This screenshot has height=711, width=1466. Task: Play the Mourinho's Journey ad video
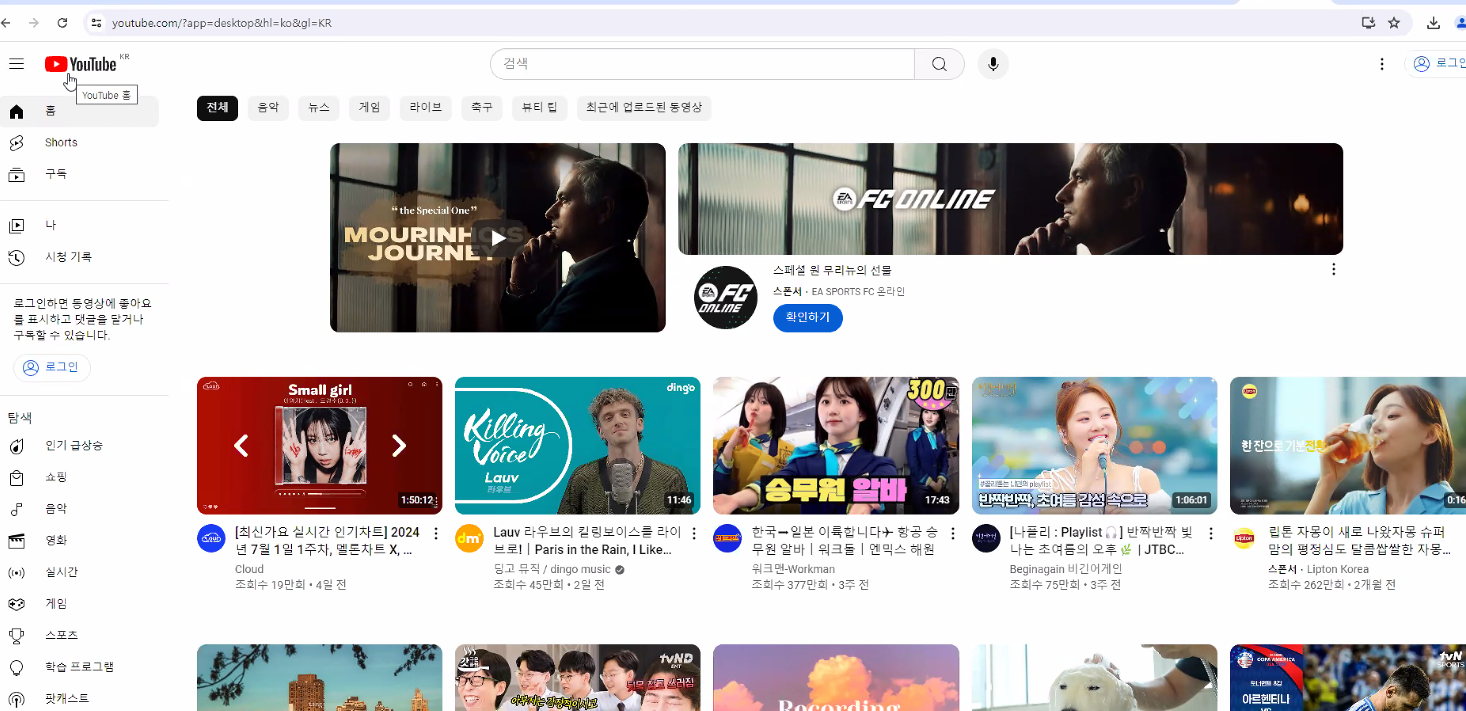(x=498, y=238)
